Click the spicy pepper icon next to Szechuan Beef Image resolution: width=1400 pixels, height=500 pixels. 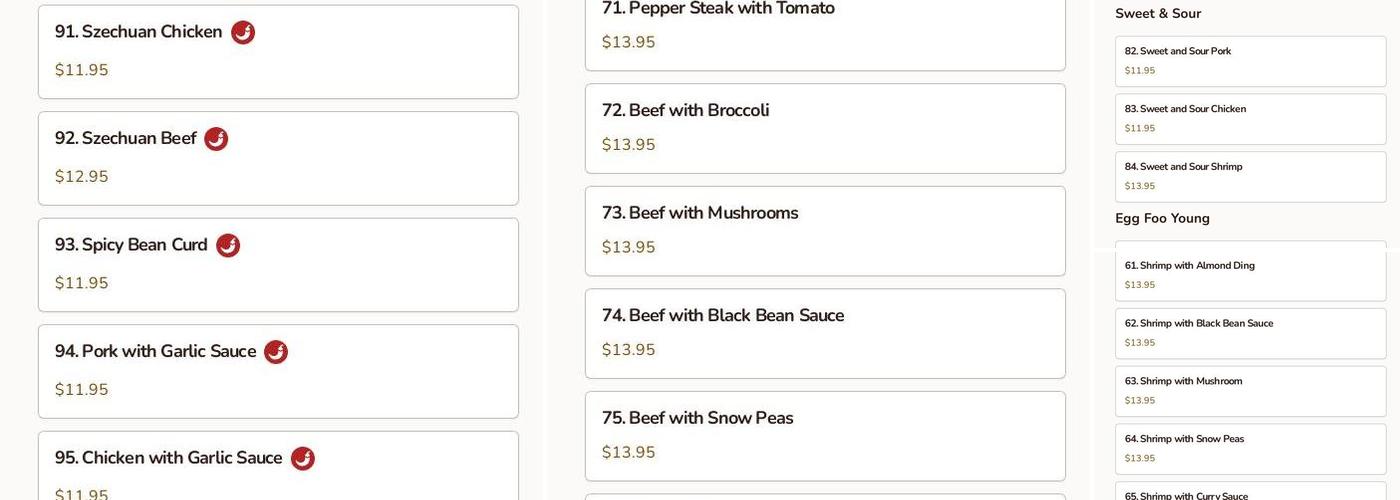click(x=216, y=139)
